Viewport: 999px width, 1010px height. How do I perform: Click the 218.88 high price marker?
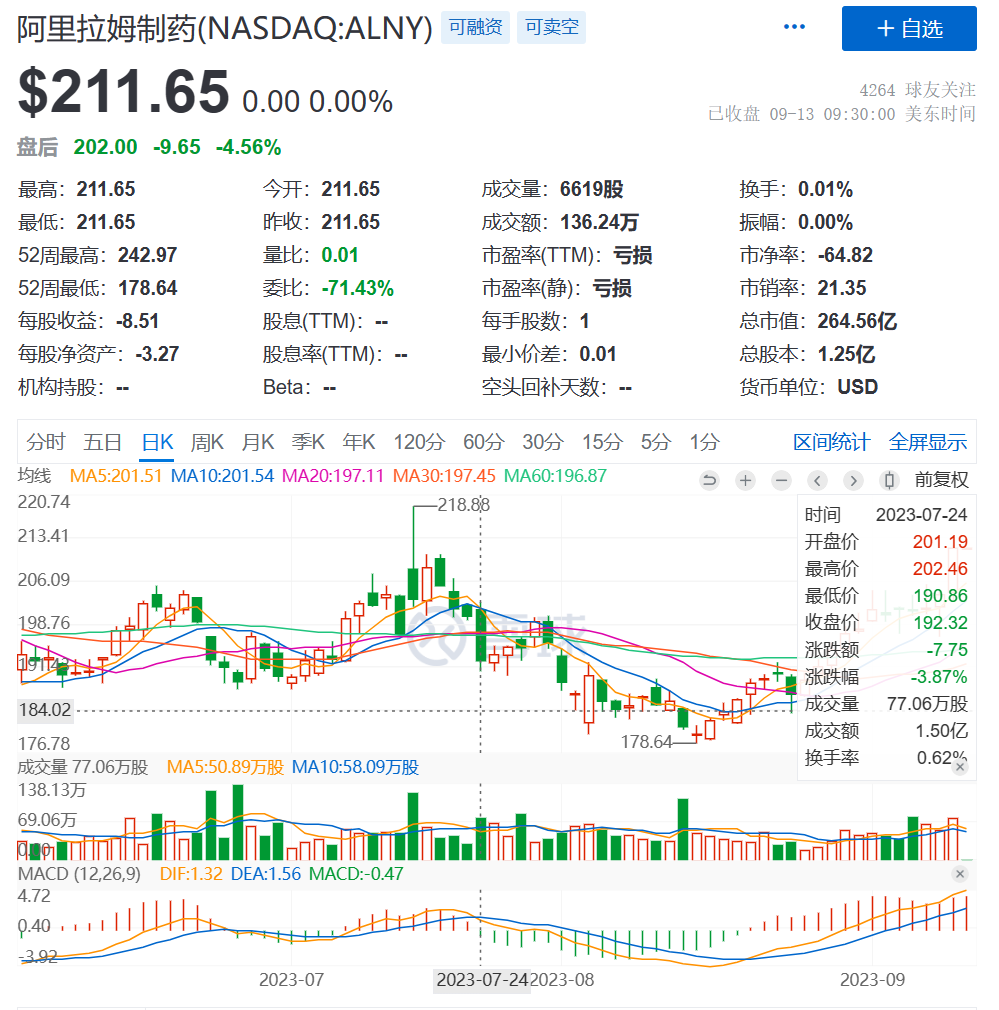tap(464, 505)
